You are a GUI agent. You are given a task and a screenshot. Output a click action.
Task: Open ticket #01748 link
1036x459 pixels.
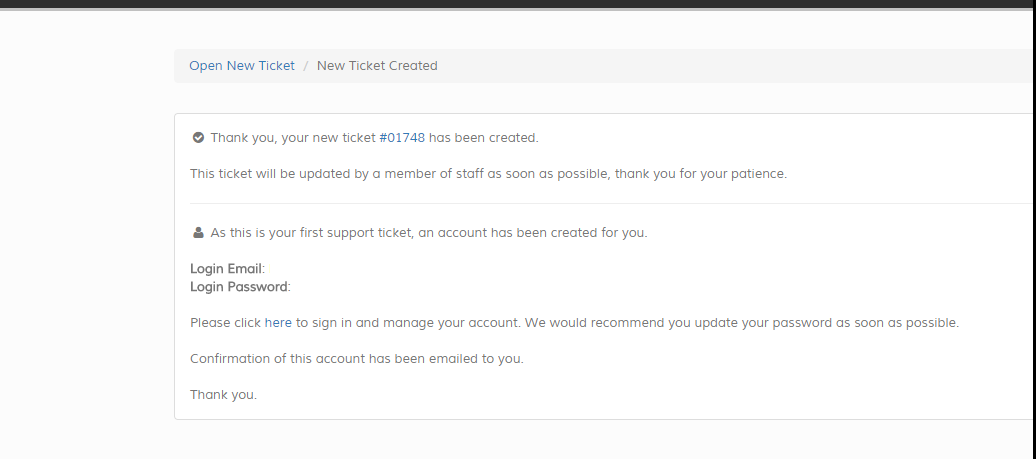pyautogui.click(x=402, y=138)
